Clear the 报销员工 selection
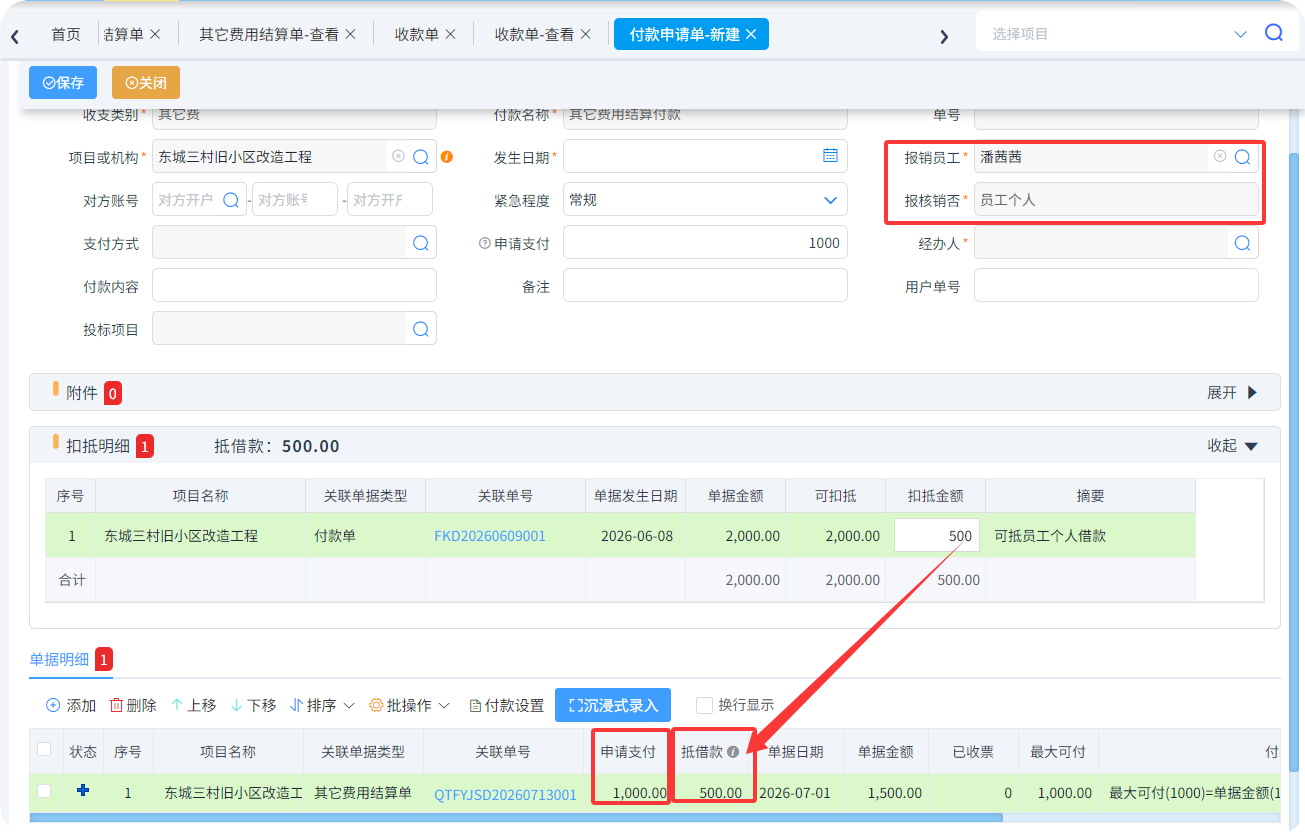The height and width of the screenshot is (833, 1305). 1219,157
